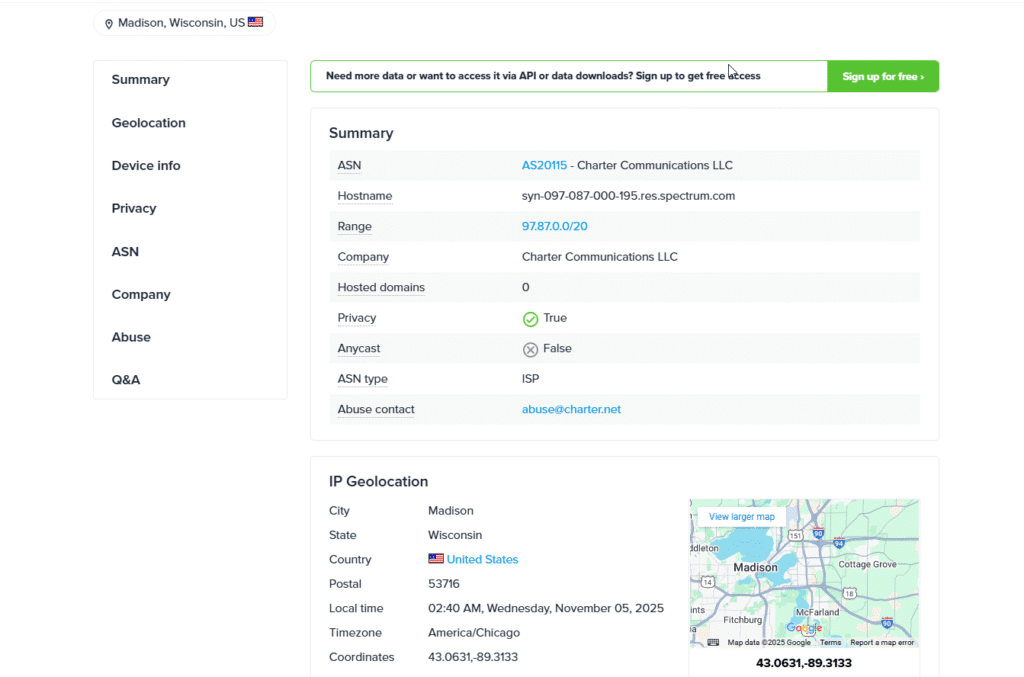
Task: Open the Summary sidebar section
Action: tap(141, 80)
